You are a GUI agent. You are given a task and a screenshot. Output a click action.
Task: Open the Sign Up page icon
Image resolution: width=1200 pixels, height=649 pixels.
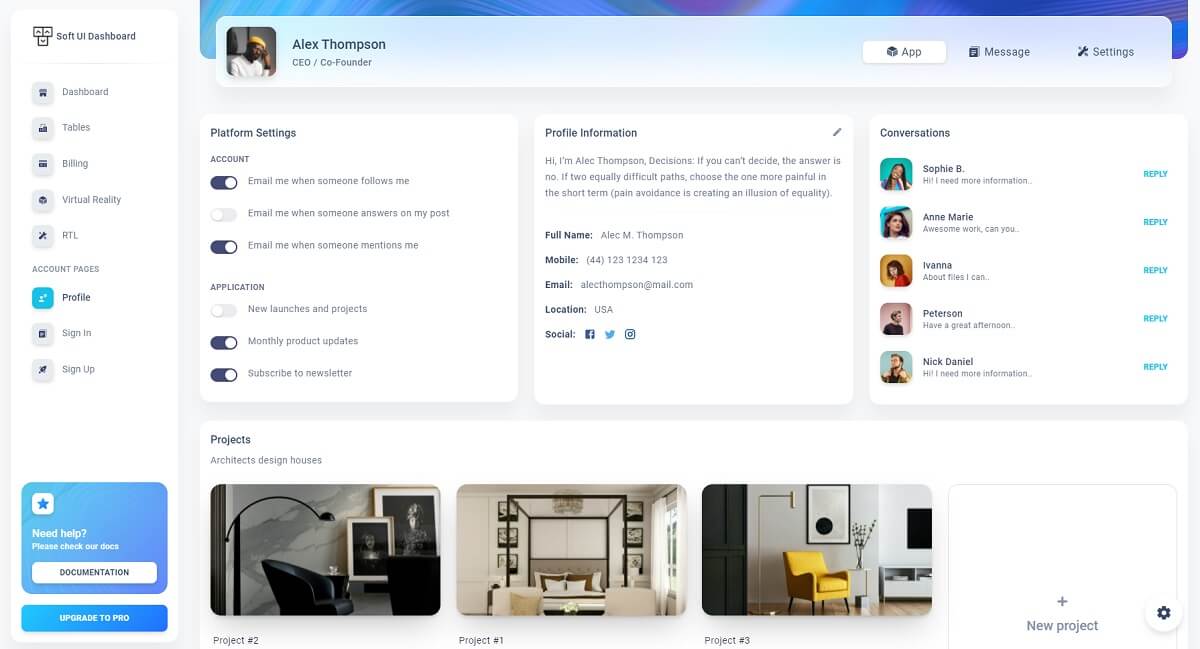tap(42, 369)
